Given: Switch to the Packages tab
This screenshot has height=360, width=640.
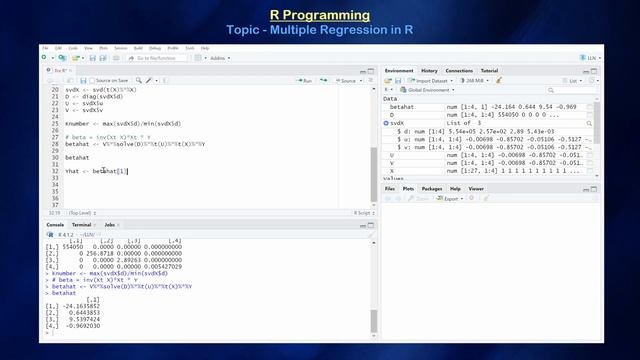Looking at the screenshot, I should point(432,189).
